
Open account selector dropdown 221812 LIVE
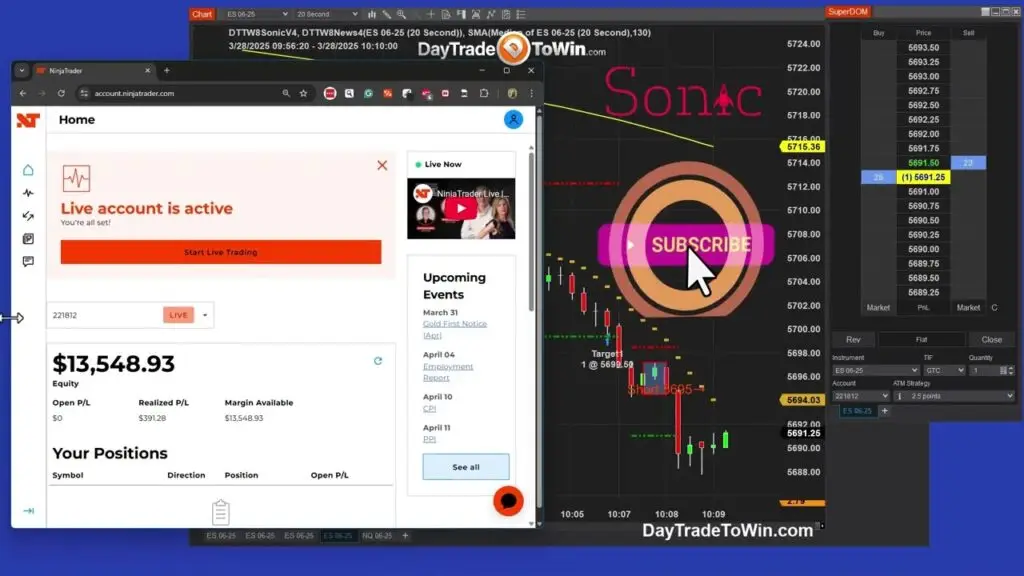tap(131, 315)
